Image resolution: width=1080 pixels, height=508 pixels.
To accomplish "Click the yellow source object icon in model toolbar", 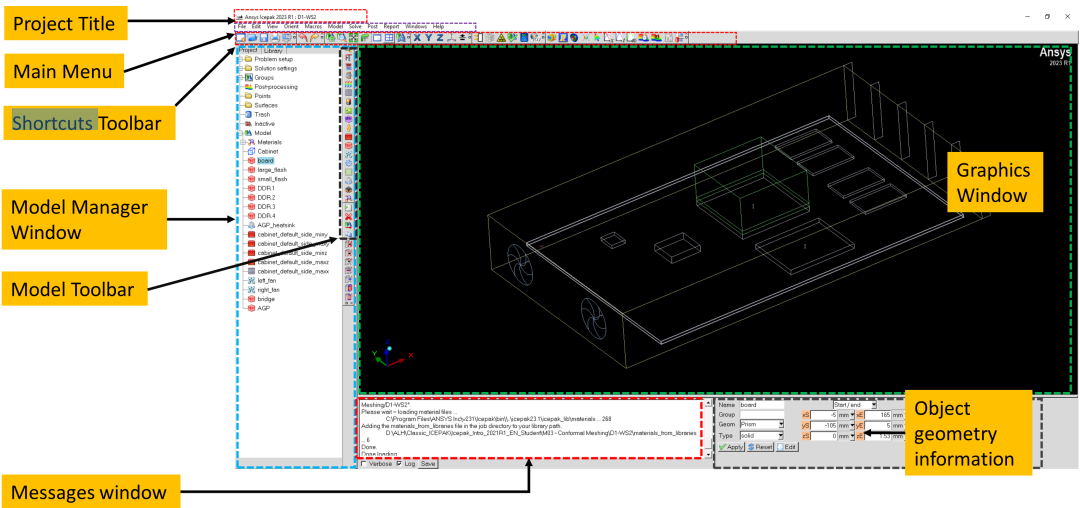I will (x=348, y=127).
